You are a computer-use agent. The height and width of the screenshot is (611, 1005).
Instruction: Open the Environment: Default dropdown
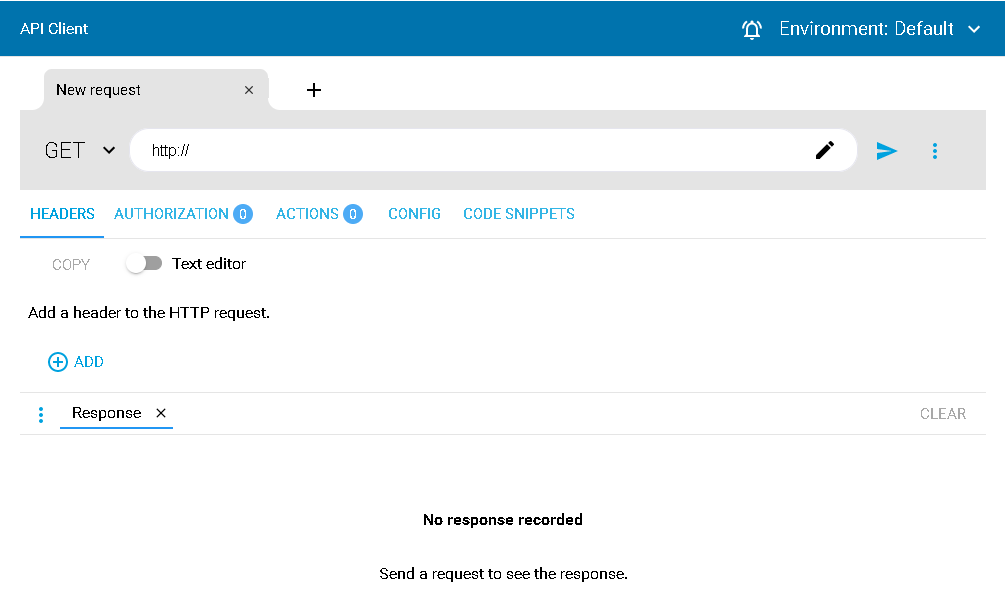879,29
